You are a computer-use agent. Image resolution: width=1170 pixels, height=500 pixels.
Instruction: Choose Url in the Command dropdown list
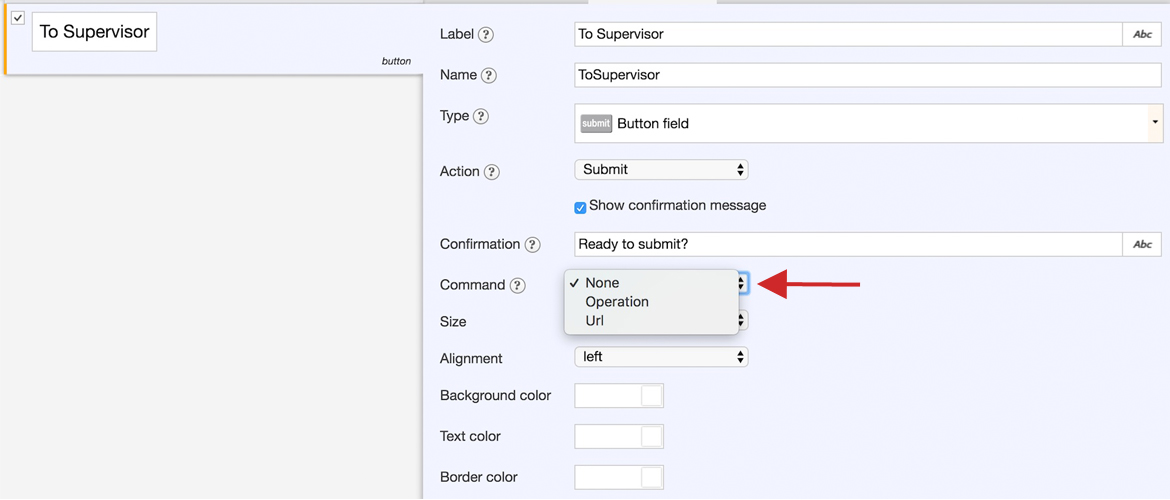click(x=595, y=321)
